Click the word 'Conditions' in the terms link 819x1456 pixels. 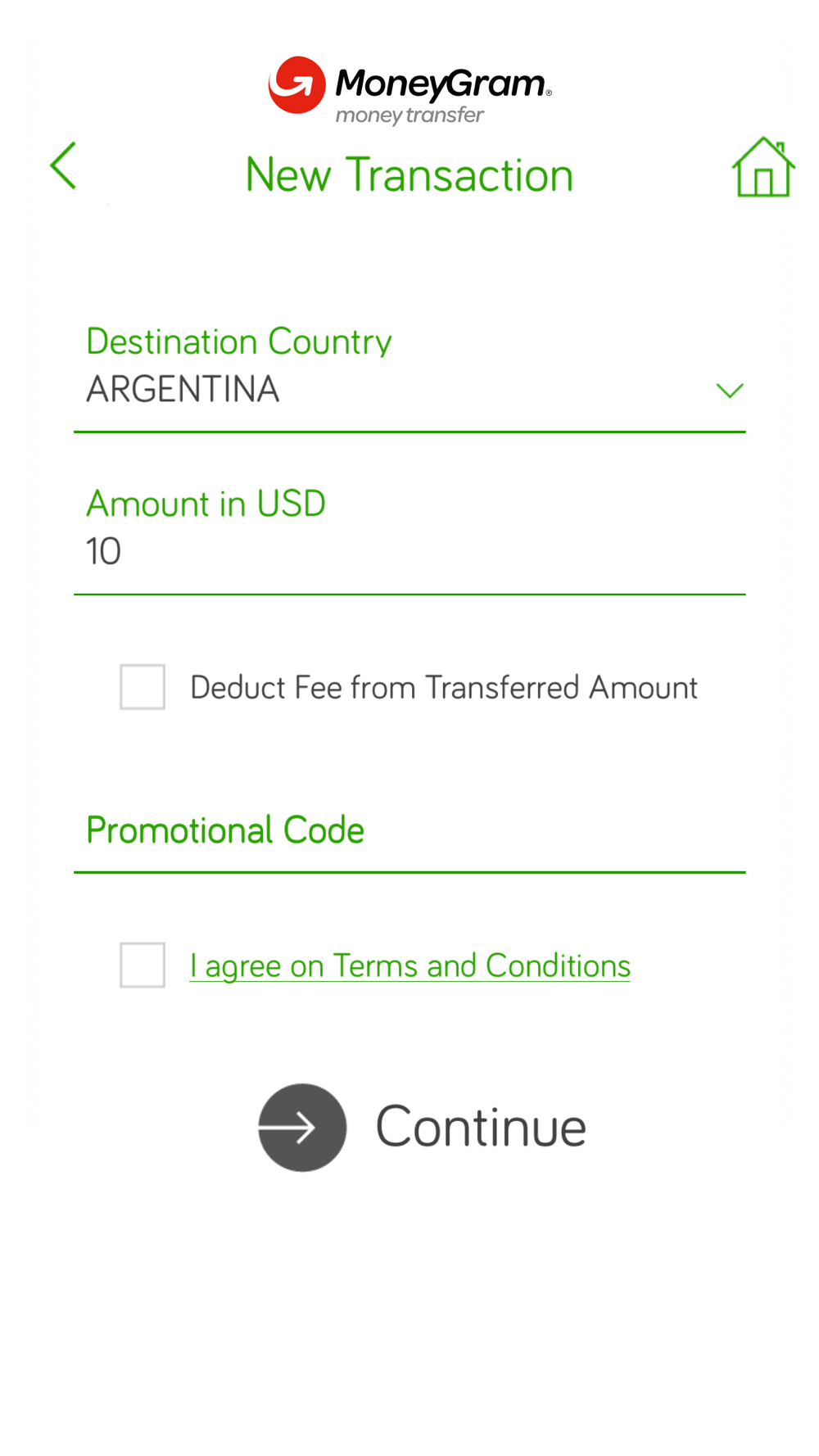(558, 965)
